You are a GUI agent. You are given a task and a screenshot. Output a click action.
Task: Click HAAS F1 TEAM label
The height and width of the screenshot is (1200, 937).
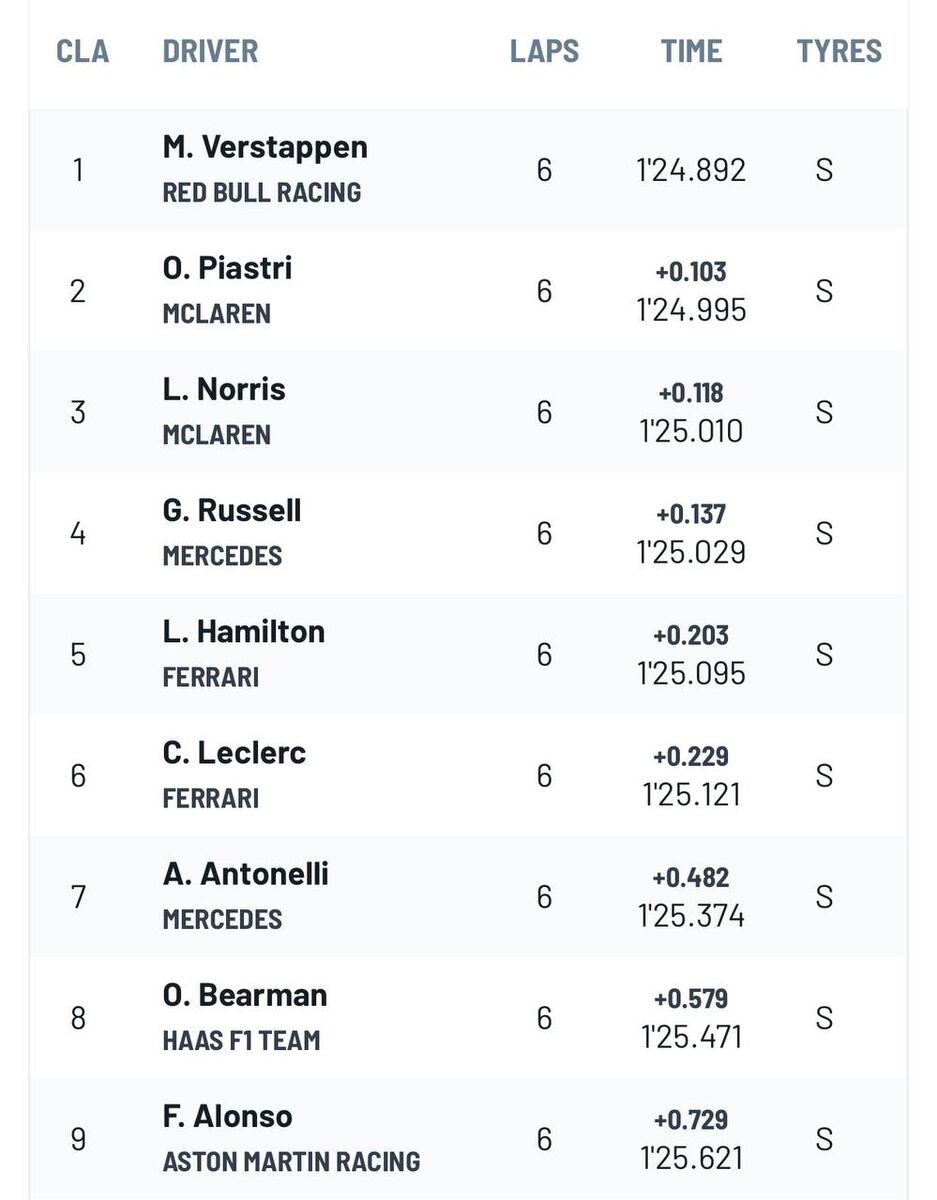tap(241, 1040)
